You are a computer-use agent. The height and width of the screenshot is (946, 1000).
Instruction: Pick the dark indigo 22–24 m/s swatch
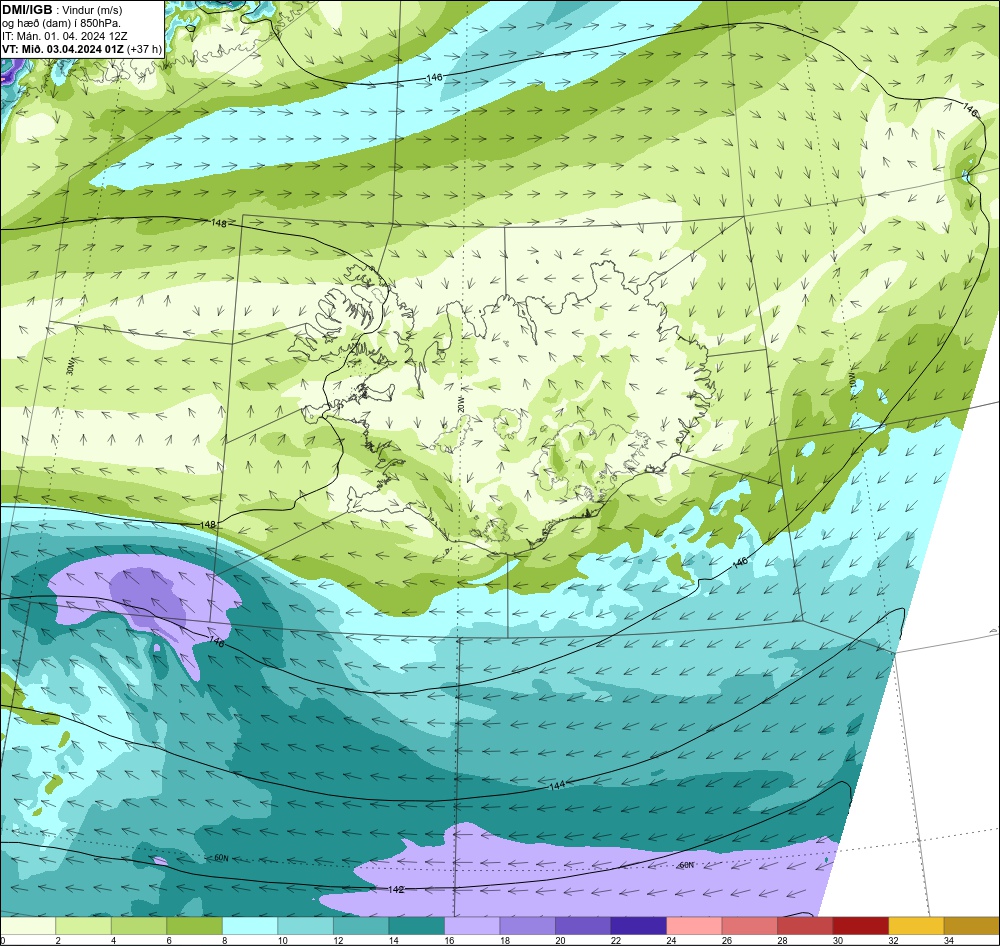(x=638, y=925)
